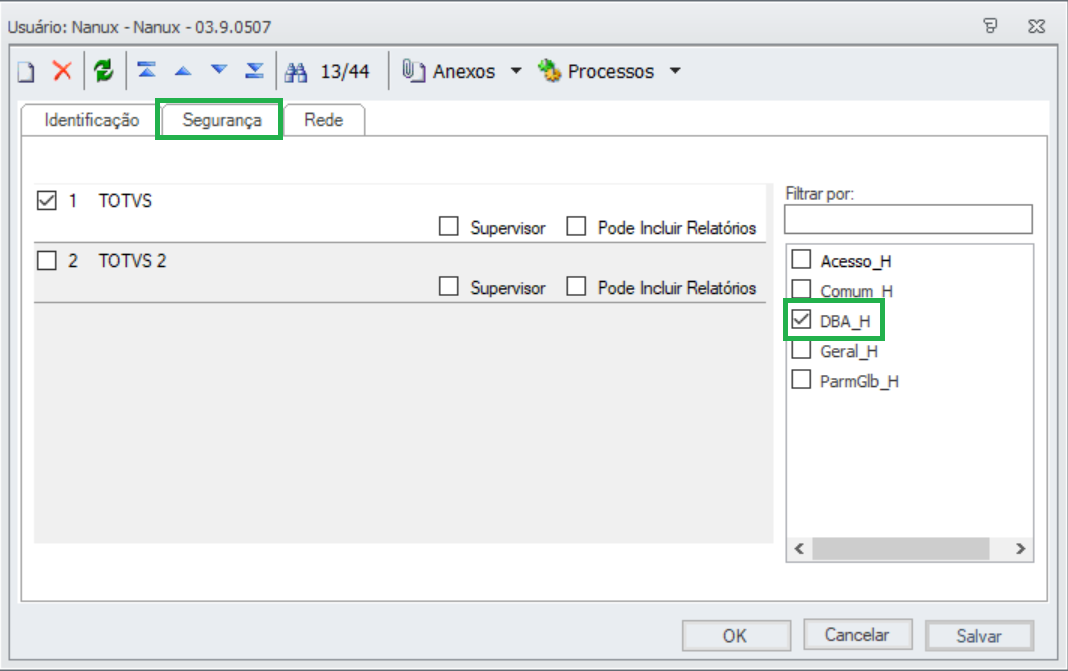This screenshot has height=671, width=1068.
Task: Click the Salvar button
Action: point(979,636)
